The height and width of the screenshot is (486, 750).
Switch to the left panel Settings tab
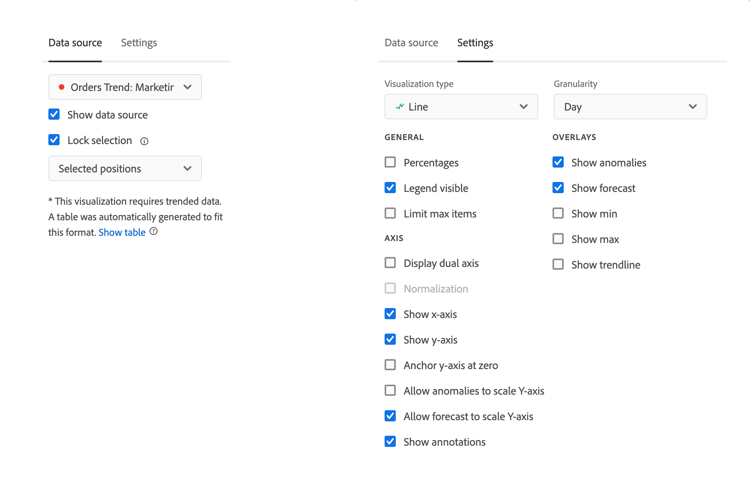tap(139, 43)
